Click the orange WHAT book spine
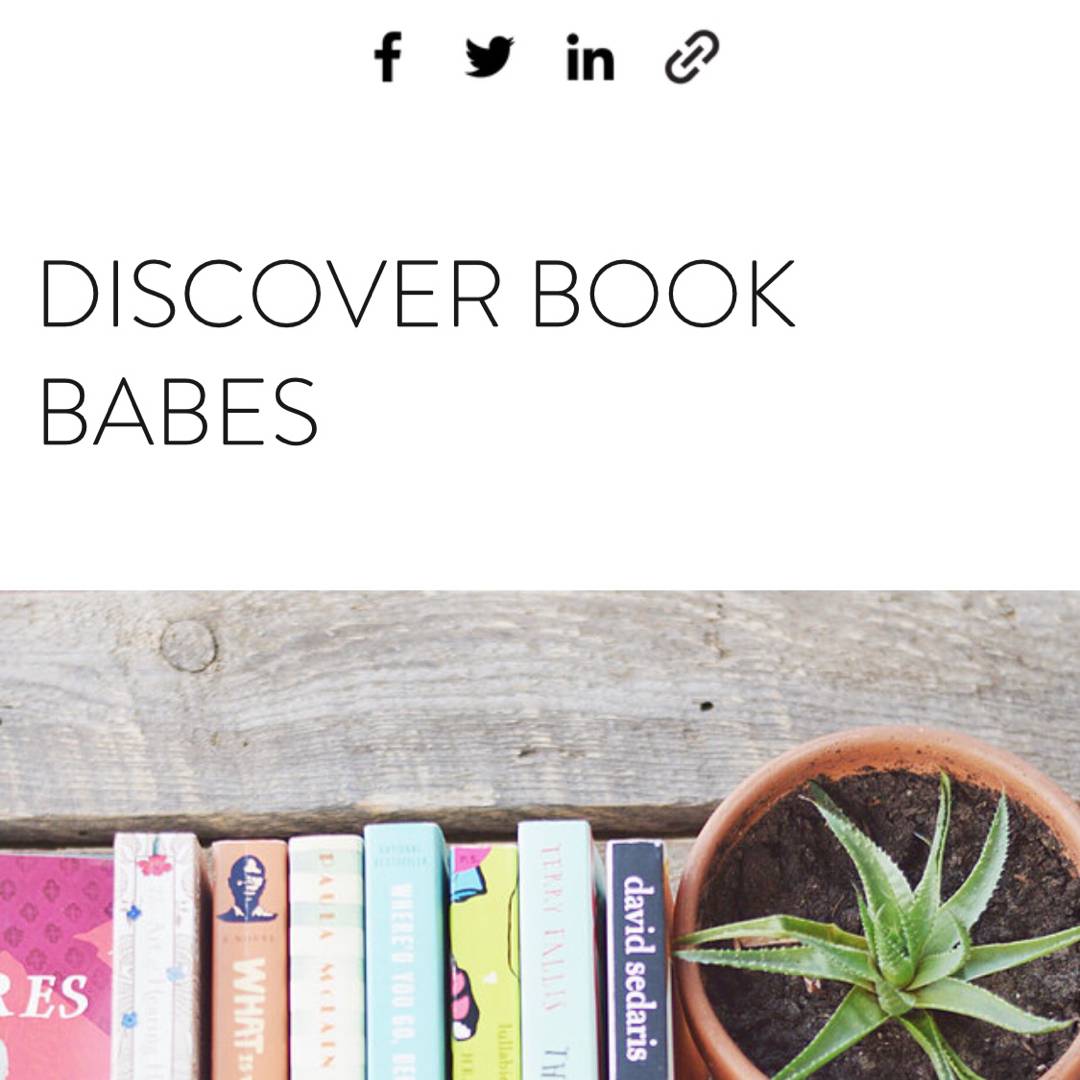 [249, 959]
